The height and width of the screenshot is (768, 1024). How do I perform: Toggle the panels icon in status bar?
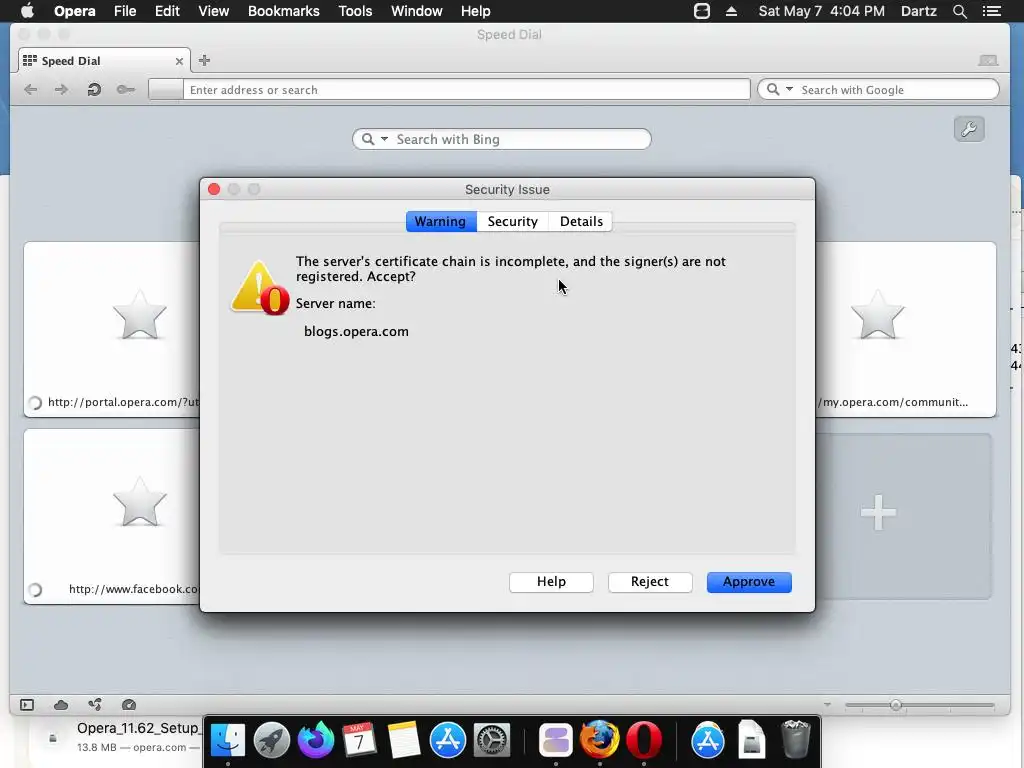(27, 705)
